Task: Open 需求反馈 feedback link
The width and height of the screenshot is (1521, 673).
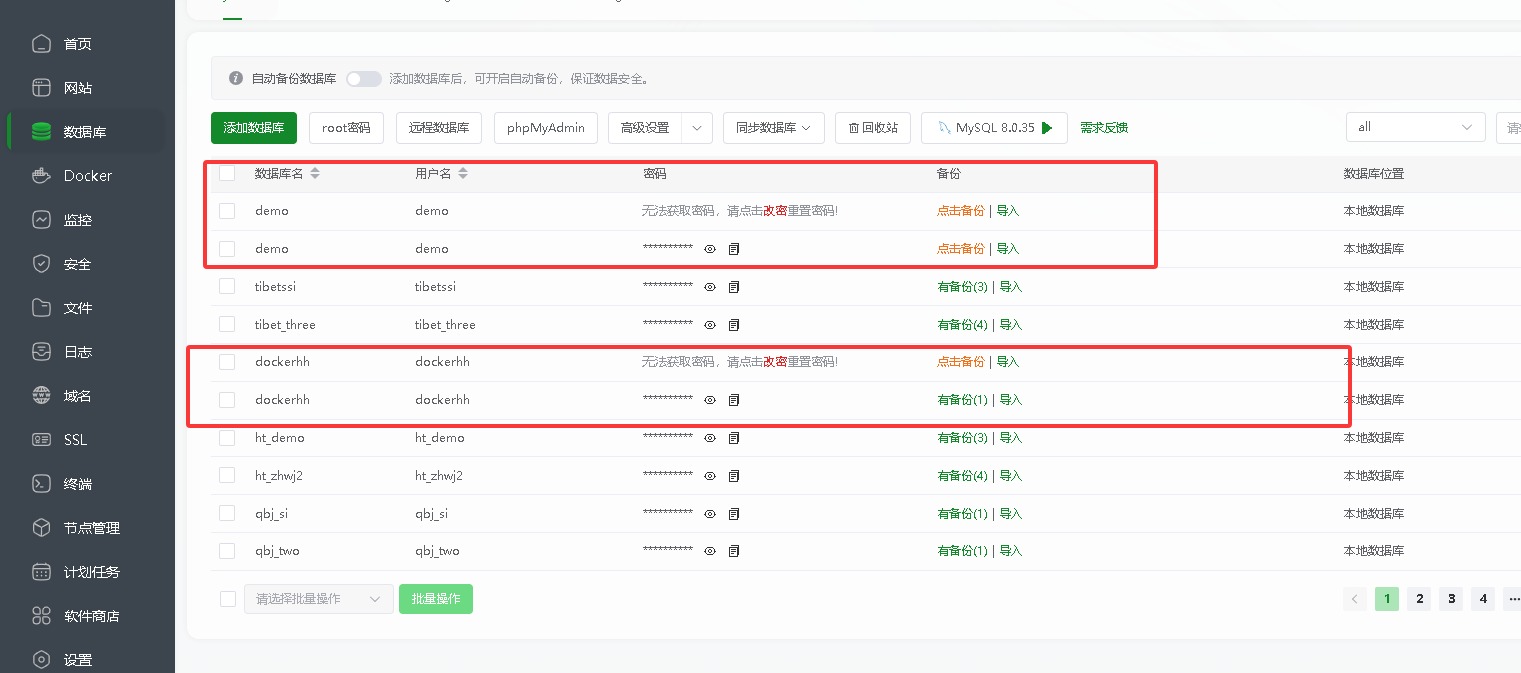Action: (1103, 127)
